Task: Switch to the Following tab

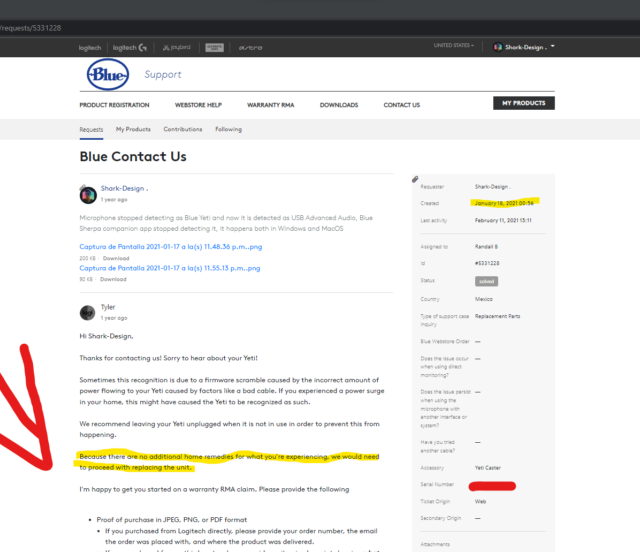Action: coord(229,129)
